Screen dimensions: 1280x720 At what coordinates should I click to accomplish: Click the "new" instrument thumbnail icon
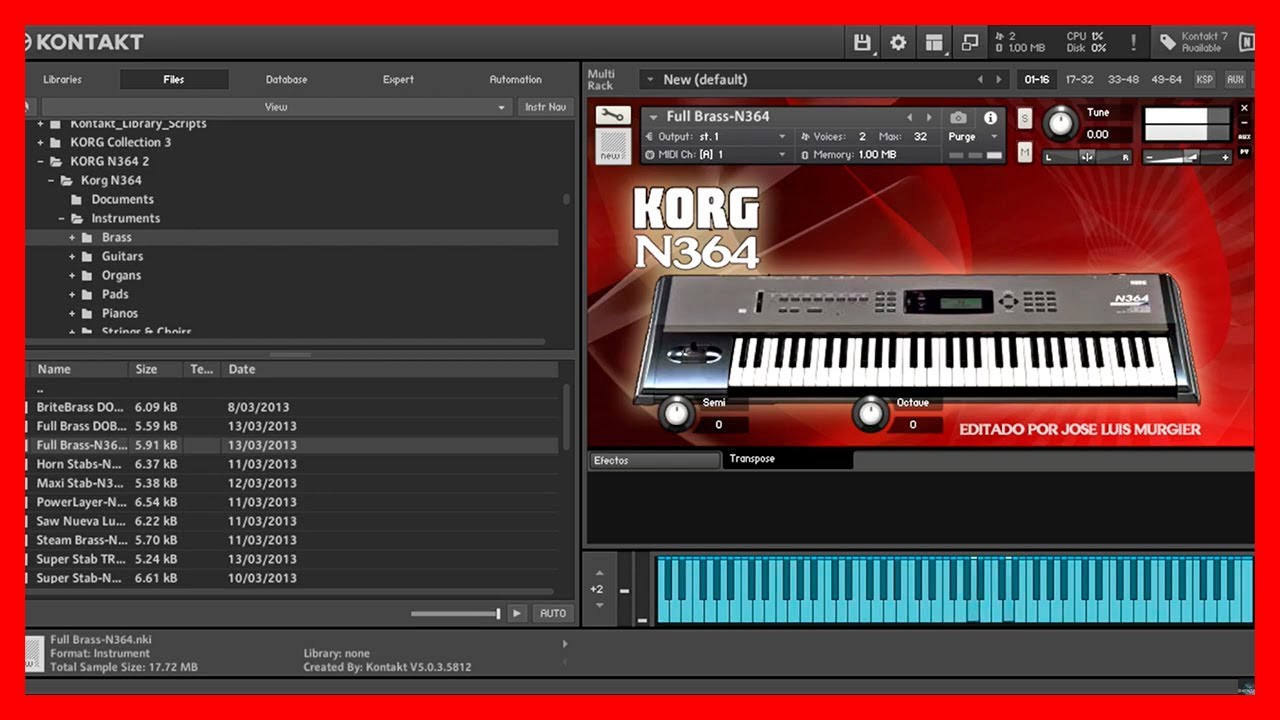(x=612, y=147)
